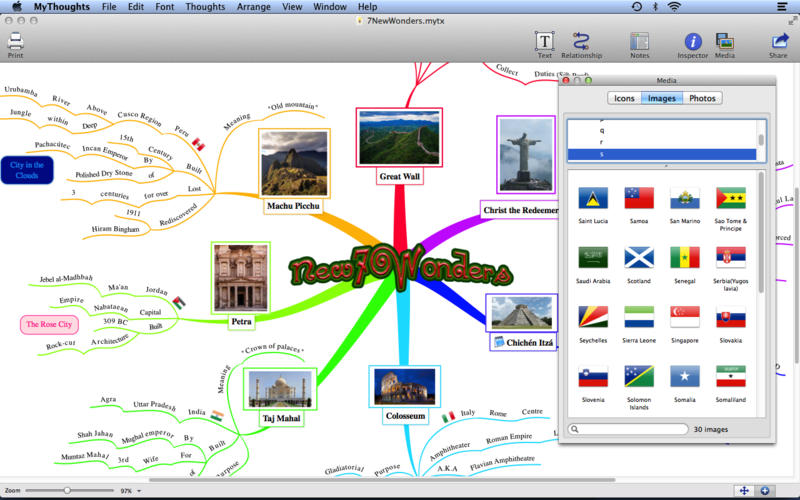Switch to the Photos media tab
This screenshot has width=800, height=500.
click(702, 98)
